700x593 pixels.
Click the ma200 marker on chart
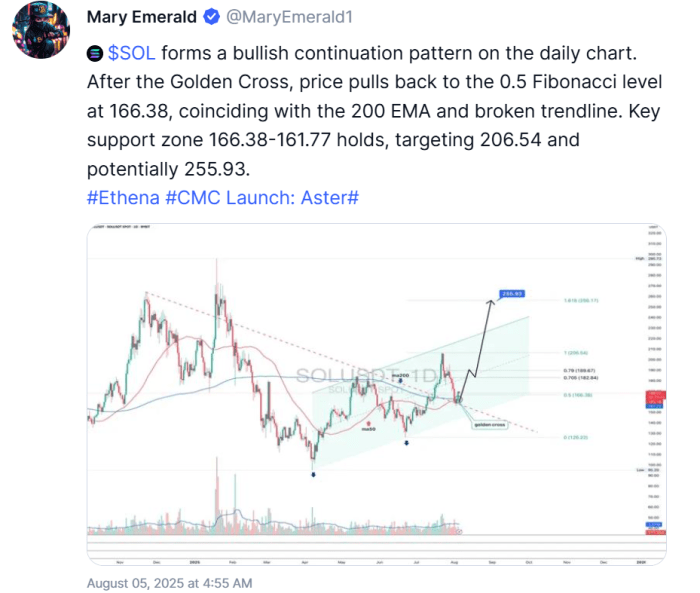click(400, 376)
